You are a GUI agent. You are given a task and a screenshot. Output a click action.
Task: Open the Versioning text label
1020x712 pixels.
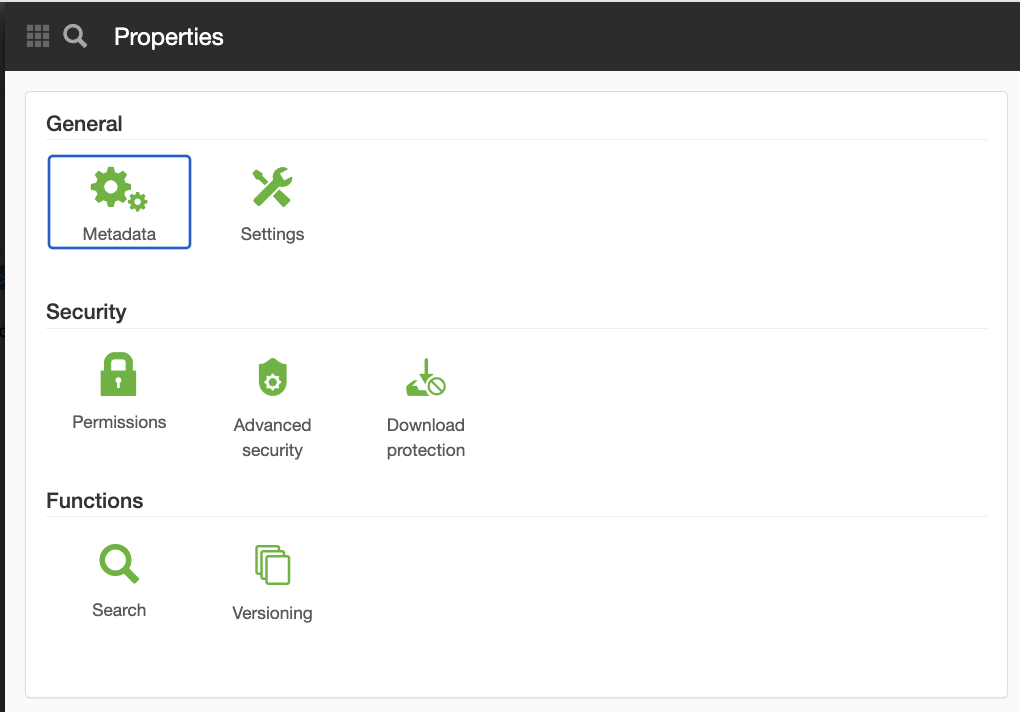coord(273,613)
